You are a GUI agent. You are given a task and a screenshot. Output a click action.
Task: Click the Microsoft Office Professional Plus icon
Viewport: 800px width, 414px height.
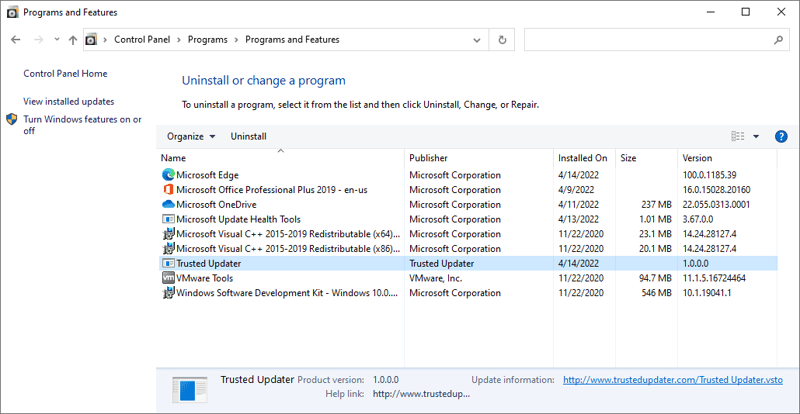click(168, 190)
